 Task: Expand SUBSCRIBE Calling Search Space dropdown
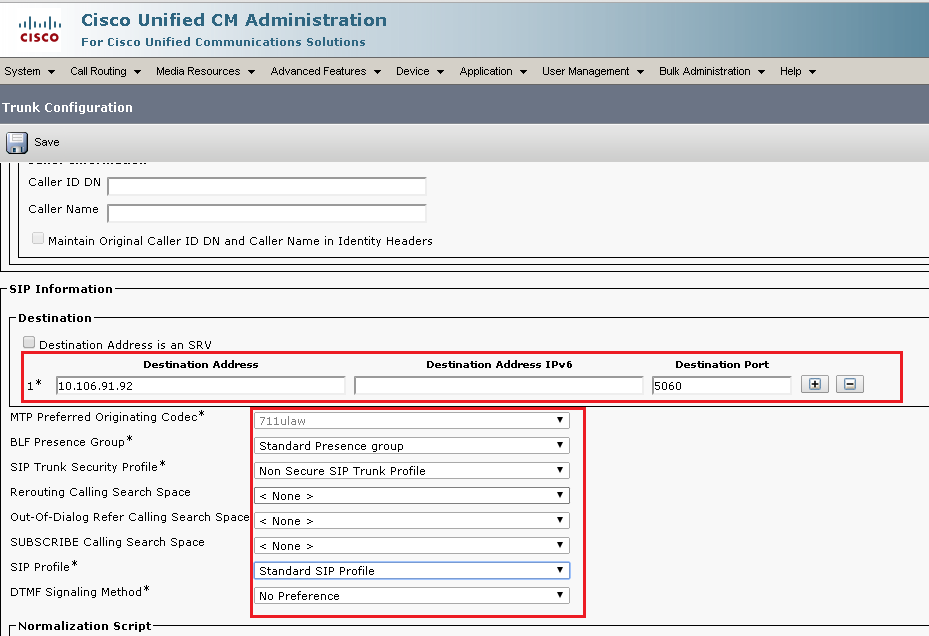pyautogui.click(x=412, y=545)
